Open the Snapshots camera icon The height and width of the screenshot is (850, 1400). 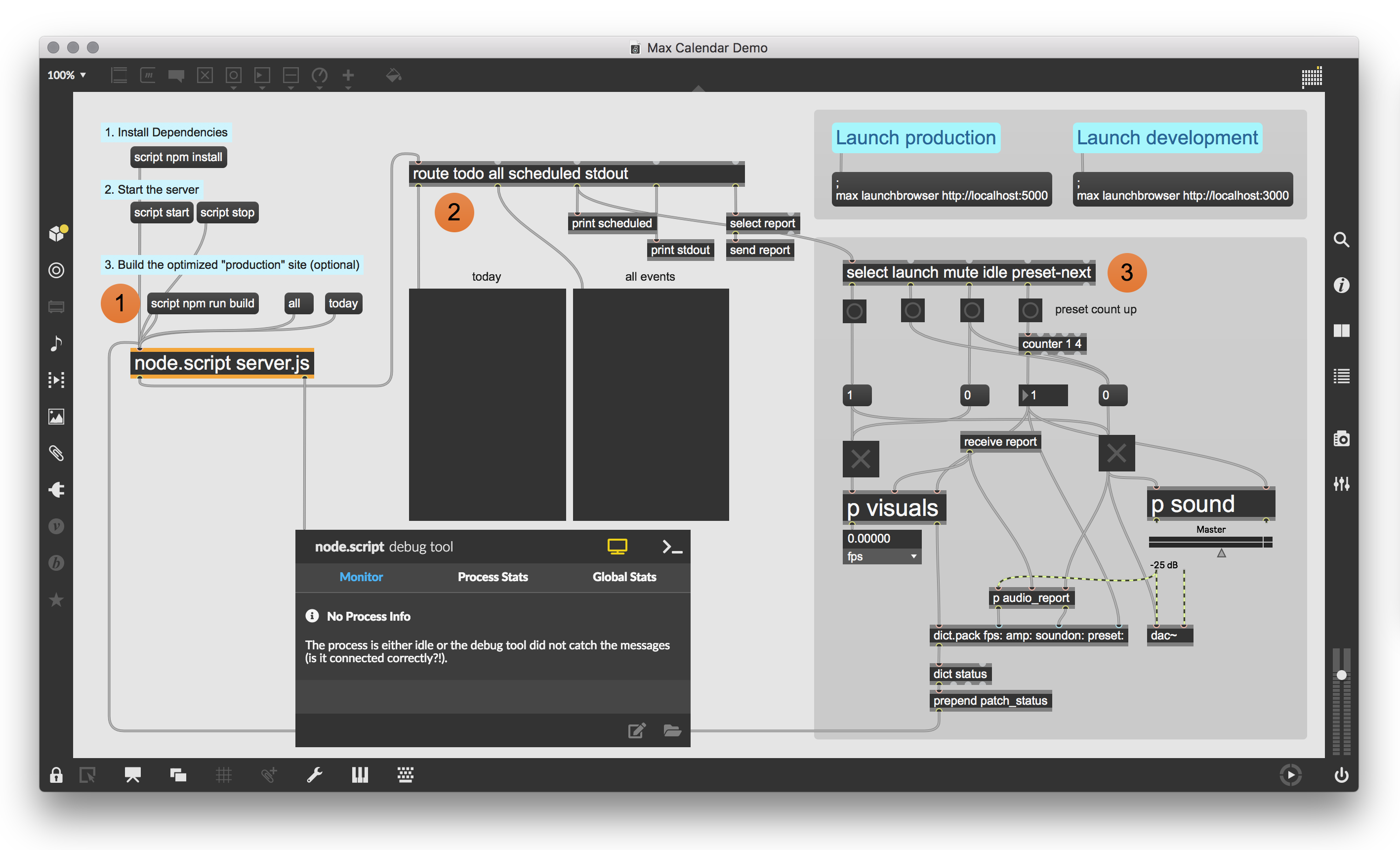[x=1341, y=438]
